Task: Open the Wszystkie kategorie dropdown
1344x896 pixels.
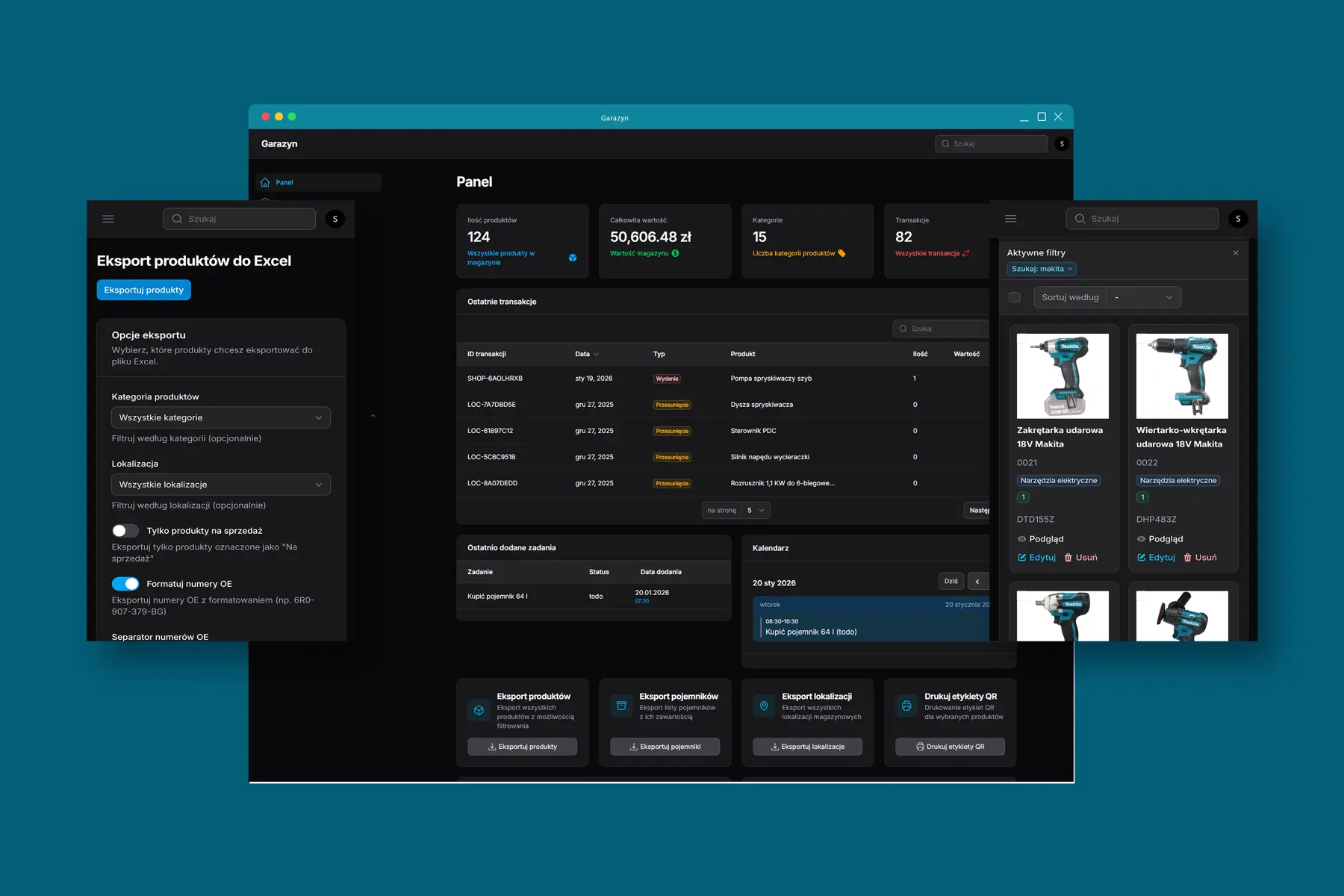Action: (220, 417)
